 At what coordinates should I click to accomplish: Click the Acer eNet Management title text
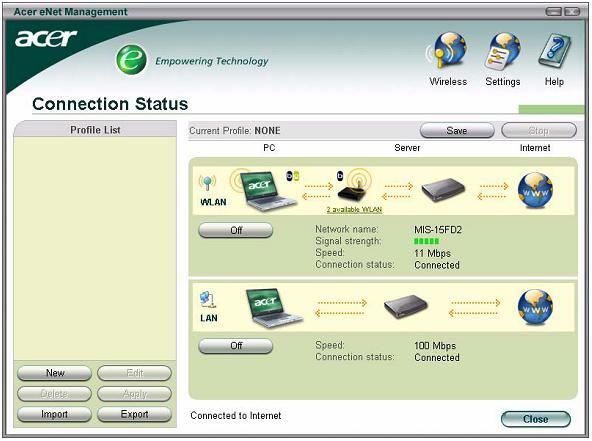(71, 12)
